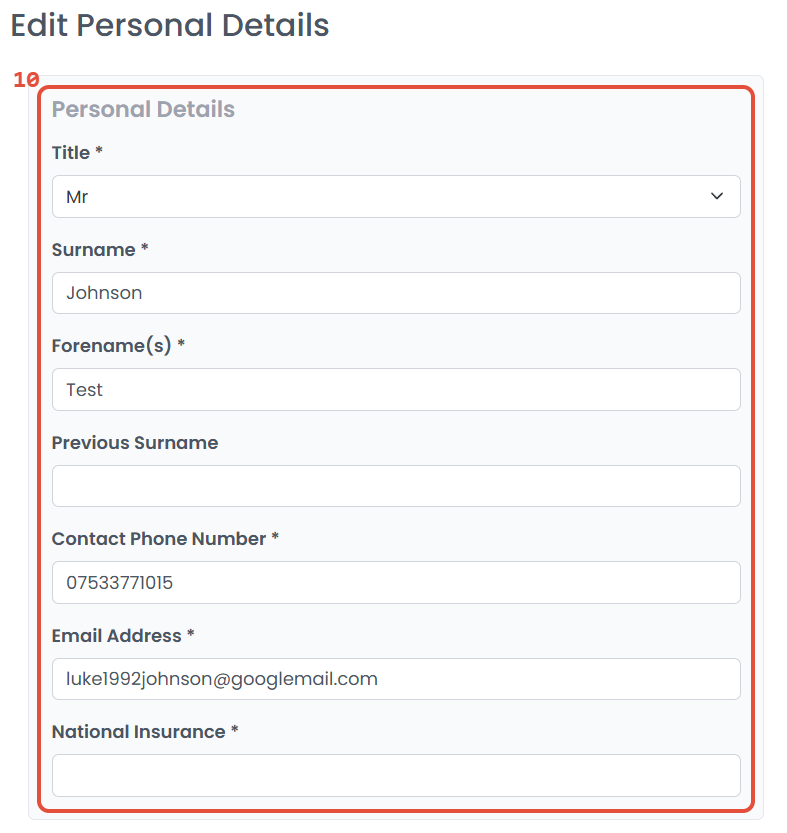This screenshot has width=787, height=833.
Task: Click the Surname label text
Action: (x=94, y=250)
